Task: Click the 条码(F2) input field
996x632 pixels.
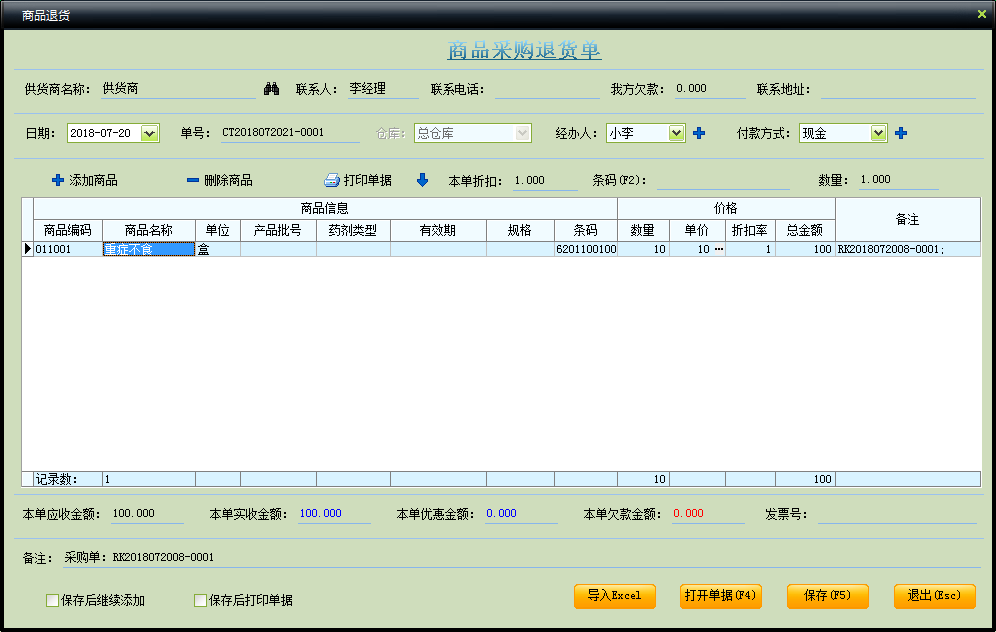Action: tap(723, 181)
